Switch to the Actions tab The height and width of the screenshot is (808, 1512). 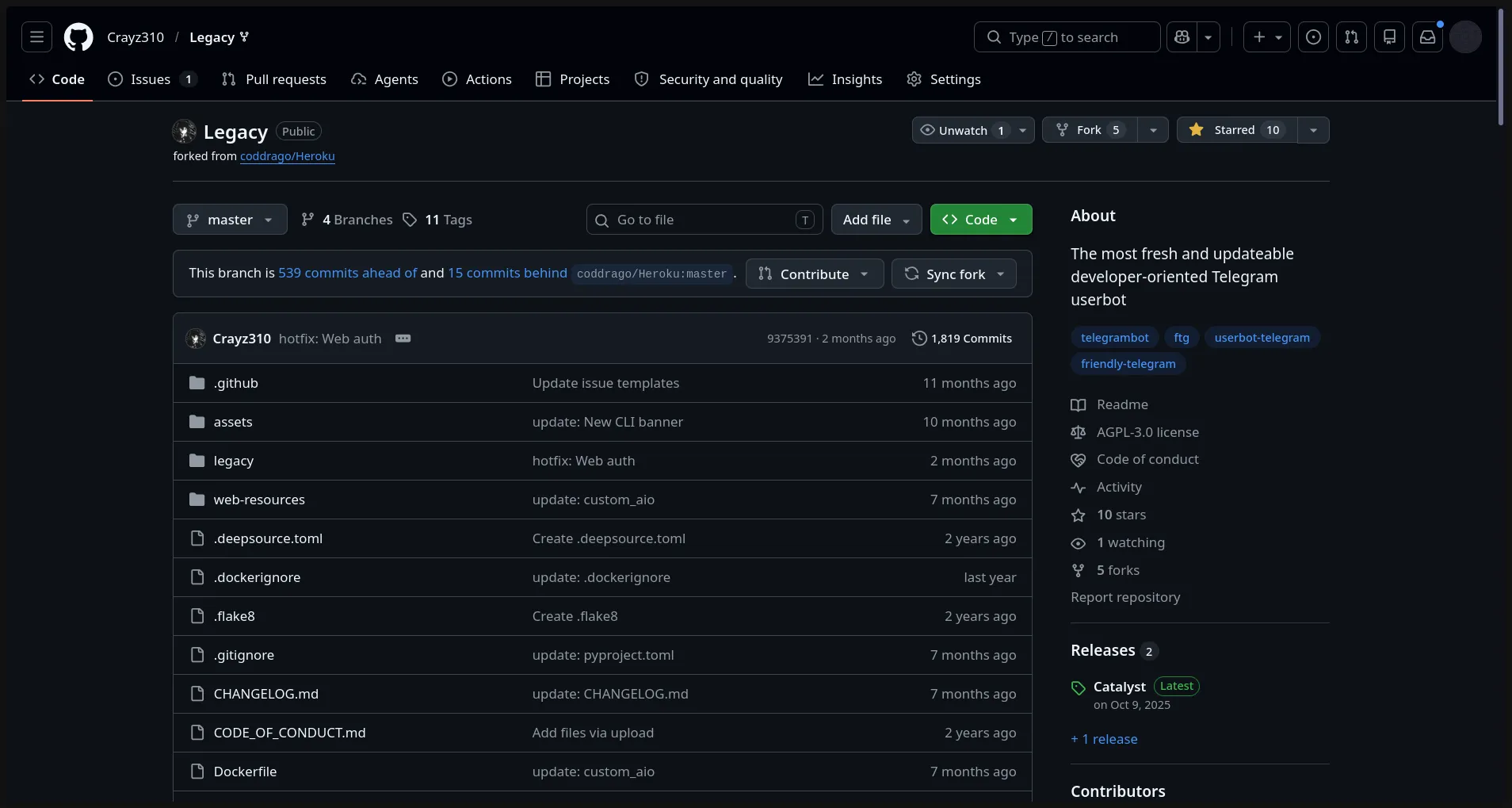(477, 79)
